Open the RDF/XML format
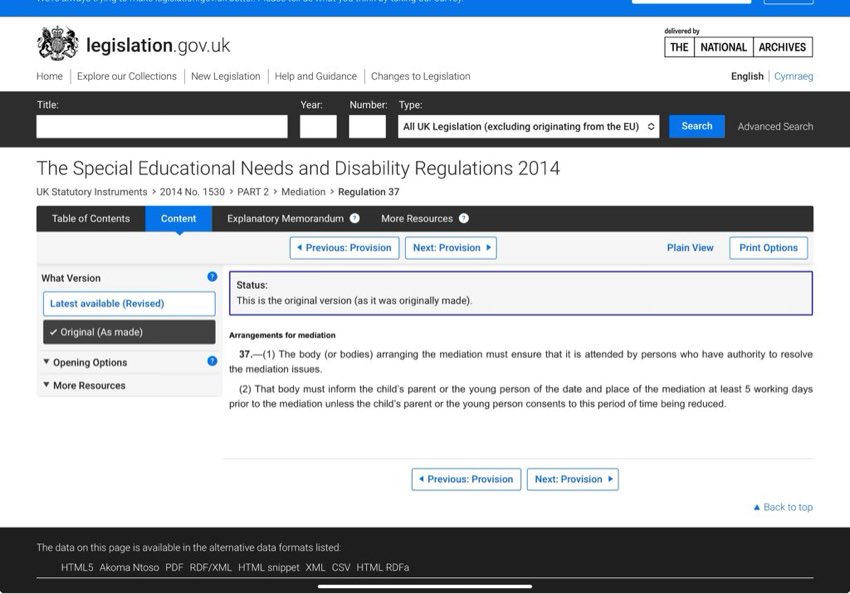Viewport: 850px width, 594px height. (210, 567)
